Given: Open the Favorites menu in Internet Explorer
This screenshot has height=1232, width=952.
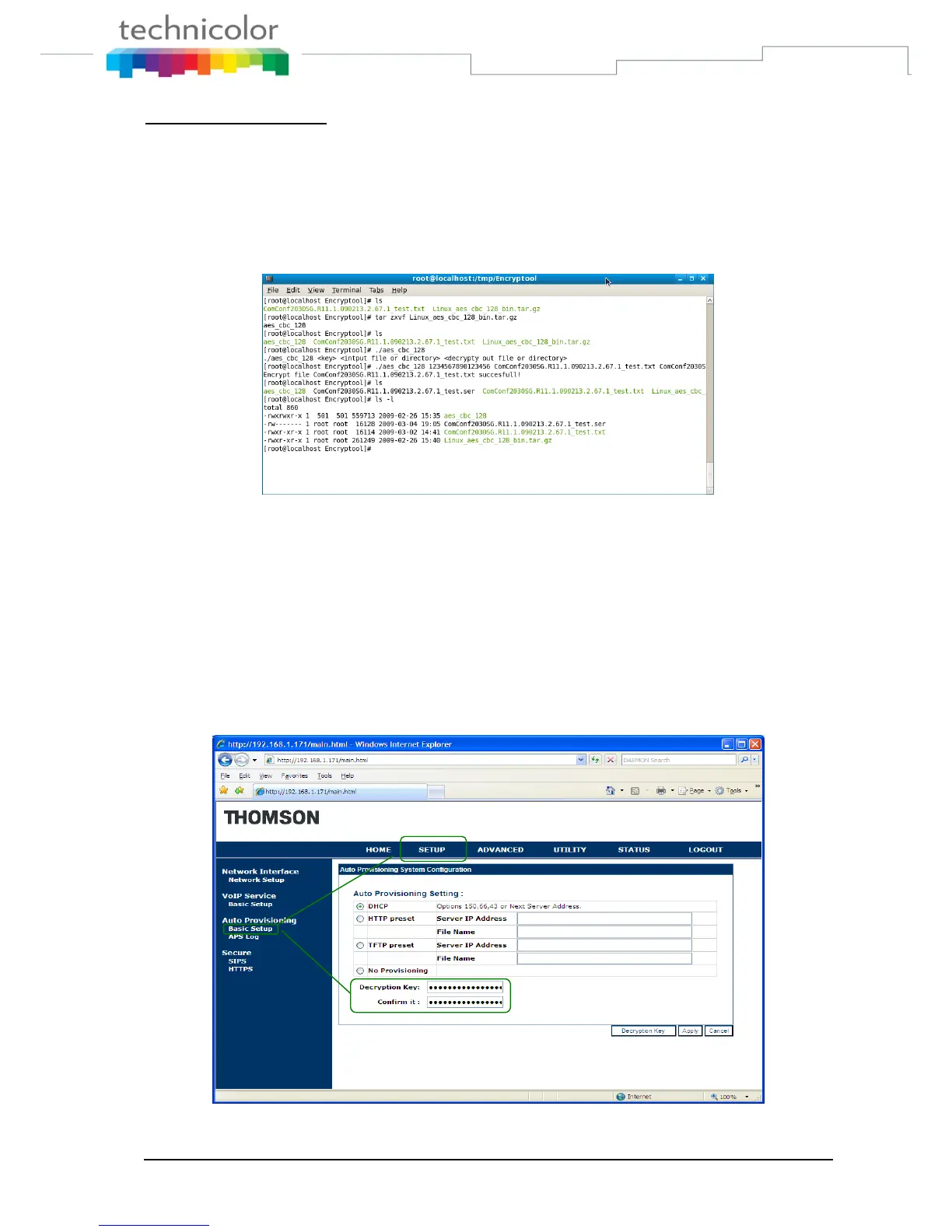Looking at the screenshot, I should pos(295,776).
